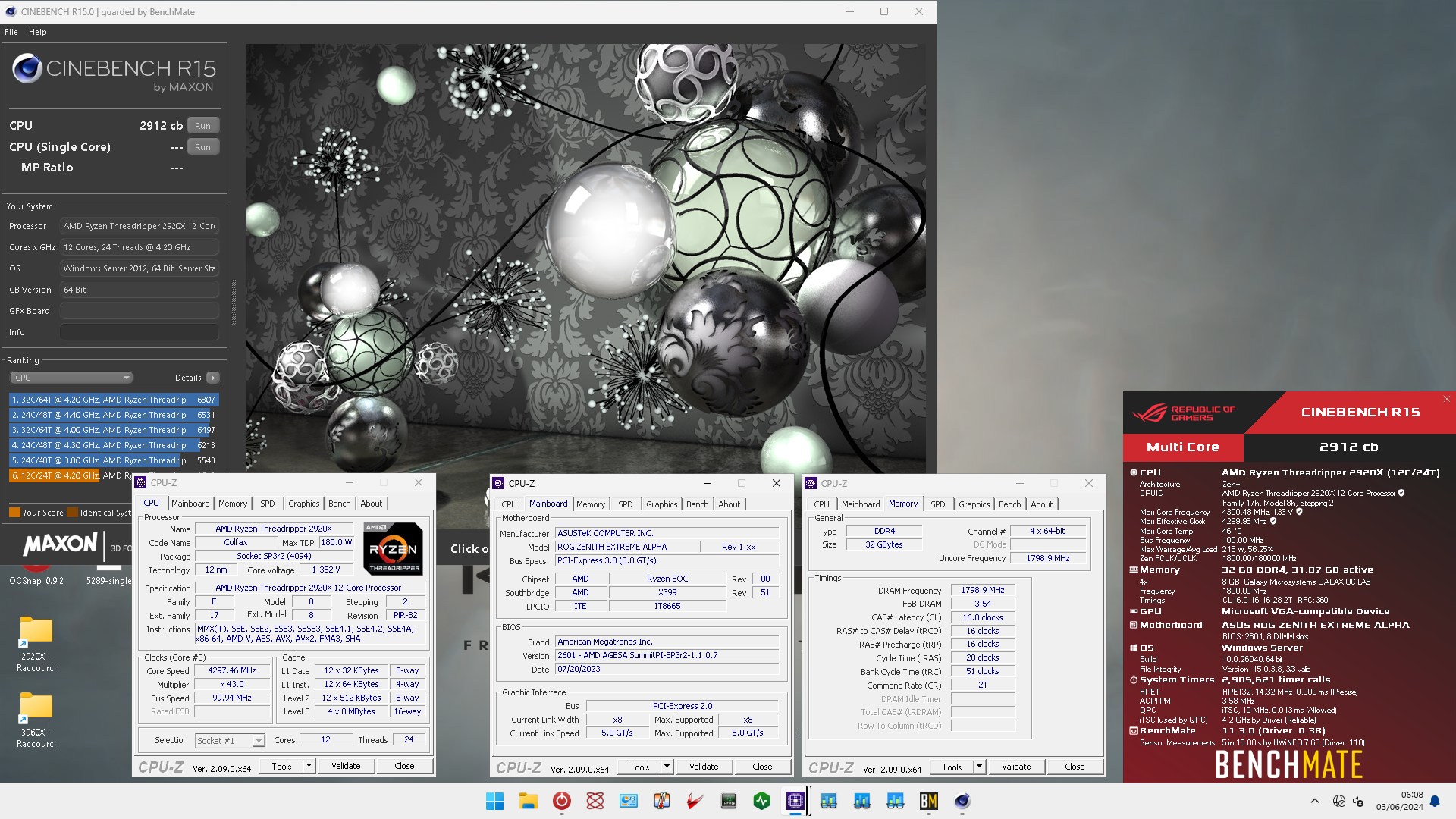The width and height of the screenshot is (1456, 819).
Task: Open the notification bell in system tray
Action: click(x=1435, y=801)
